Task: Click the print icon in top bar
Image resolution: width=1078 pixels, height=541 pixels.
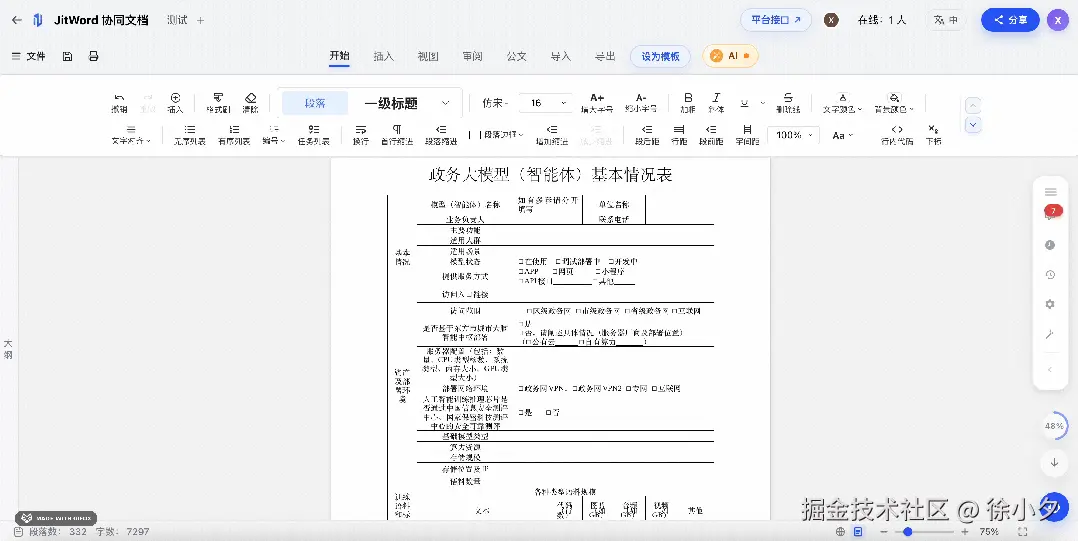Action: 94,56
